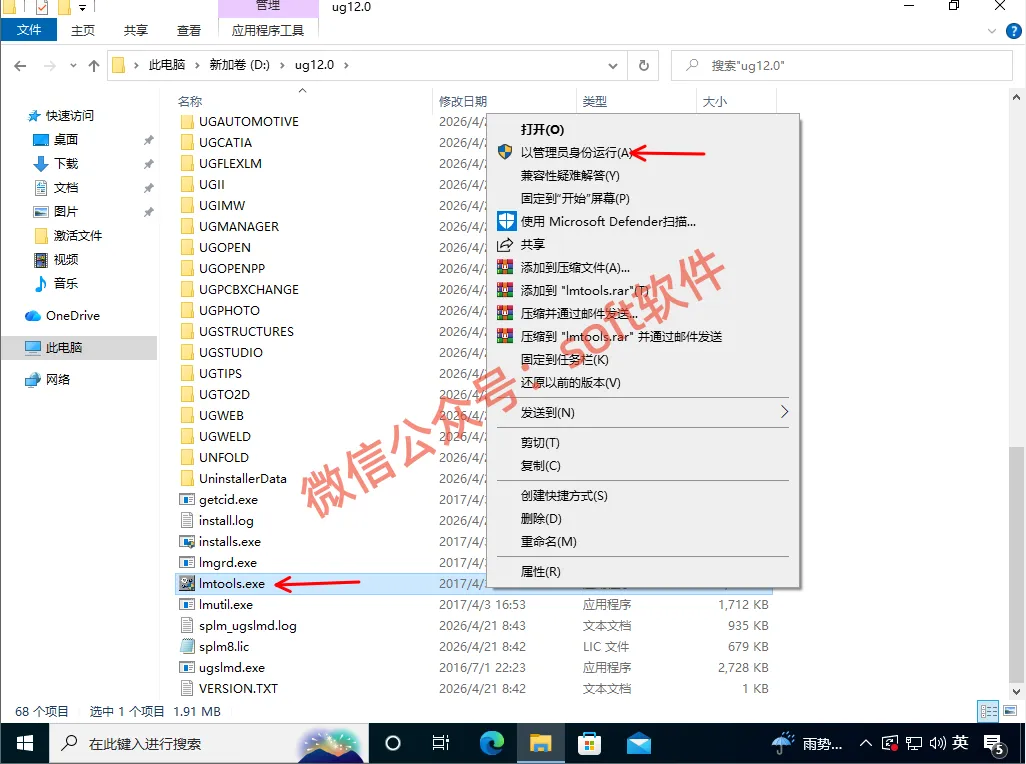Open 属性 properties entry
Image resolution: width=1026 pixels, height=764 pixels.
540,571
